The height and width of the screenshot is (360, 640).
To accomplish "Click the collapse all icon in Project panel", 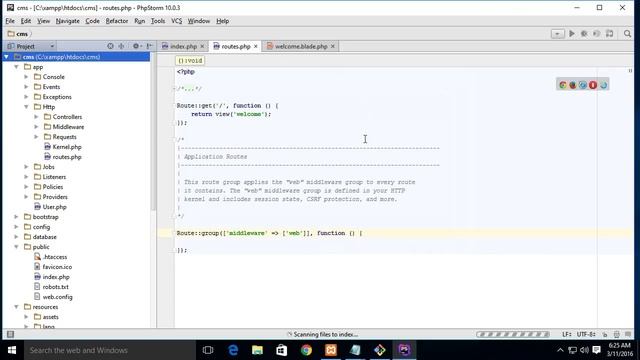I will (x=121, y=46).
